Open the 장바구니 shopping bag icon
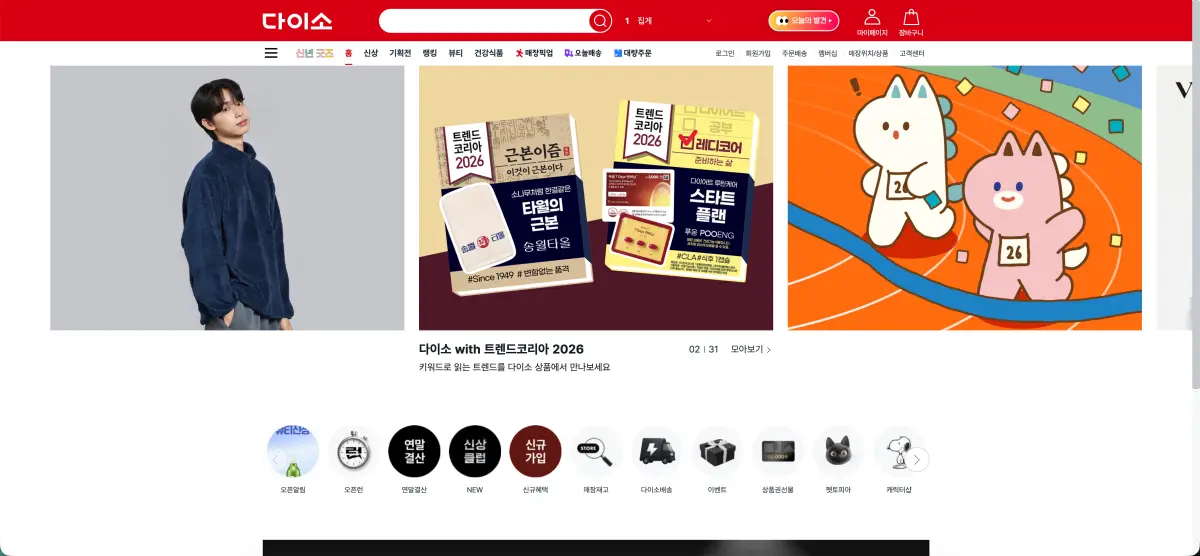1200x556 pixels. (910, 18)
